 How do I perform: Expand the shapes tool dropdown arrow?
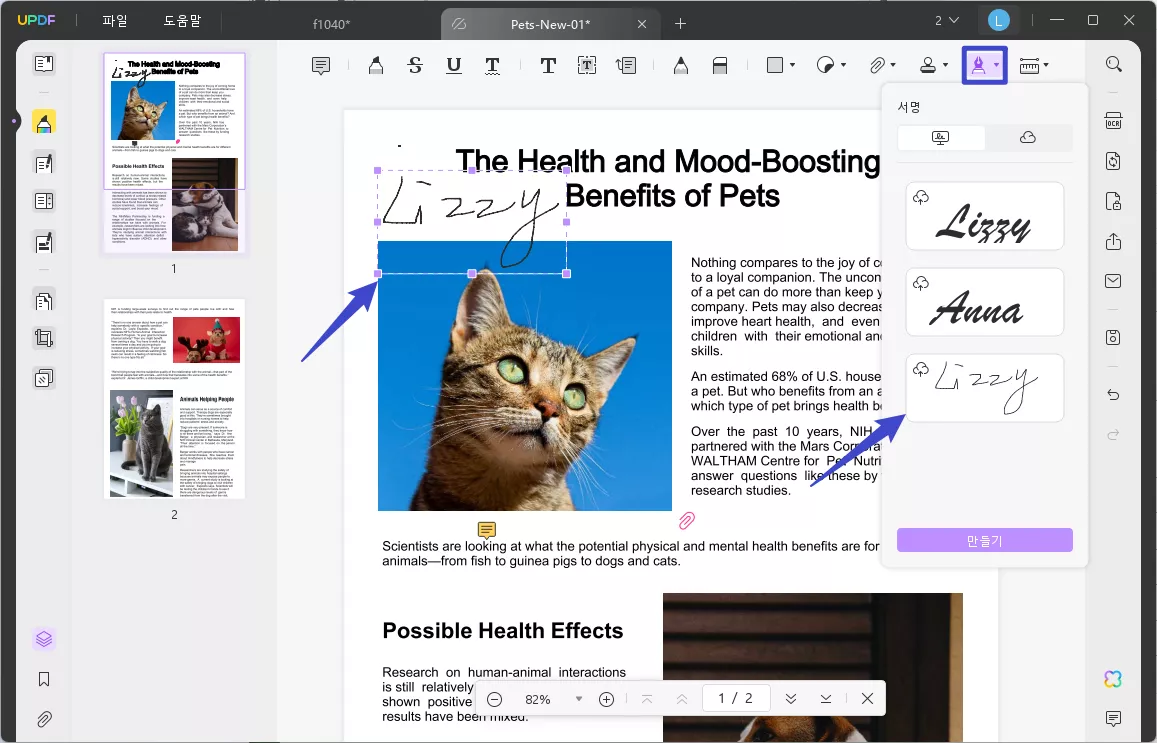tap(792, 66)
